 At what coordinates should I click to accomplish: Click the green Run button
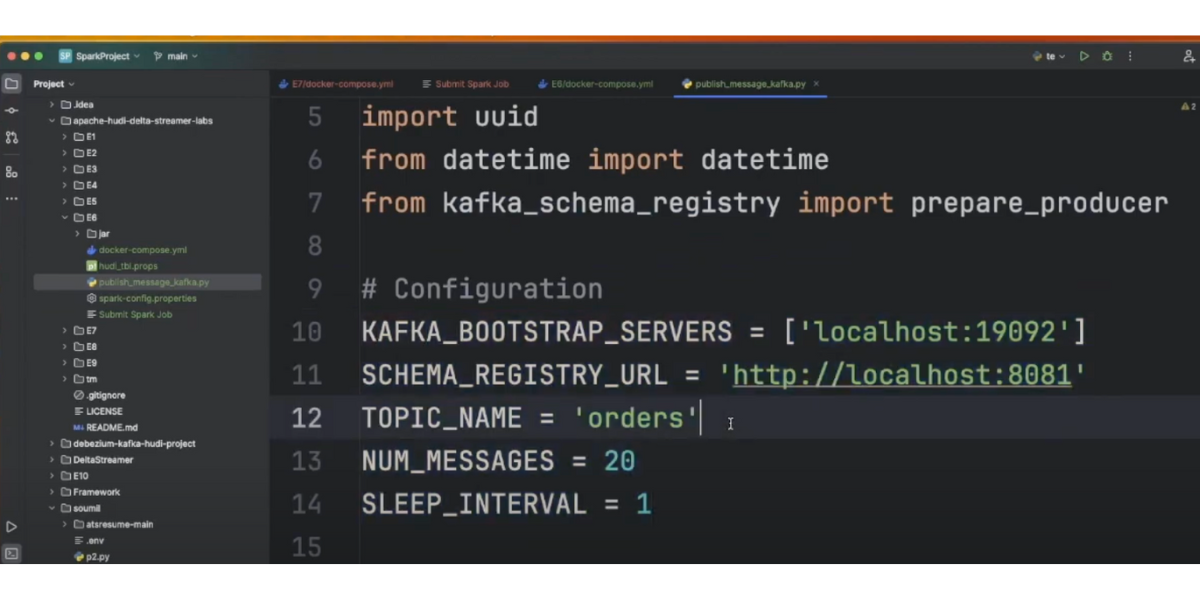coord(1084,56)
